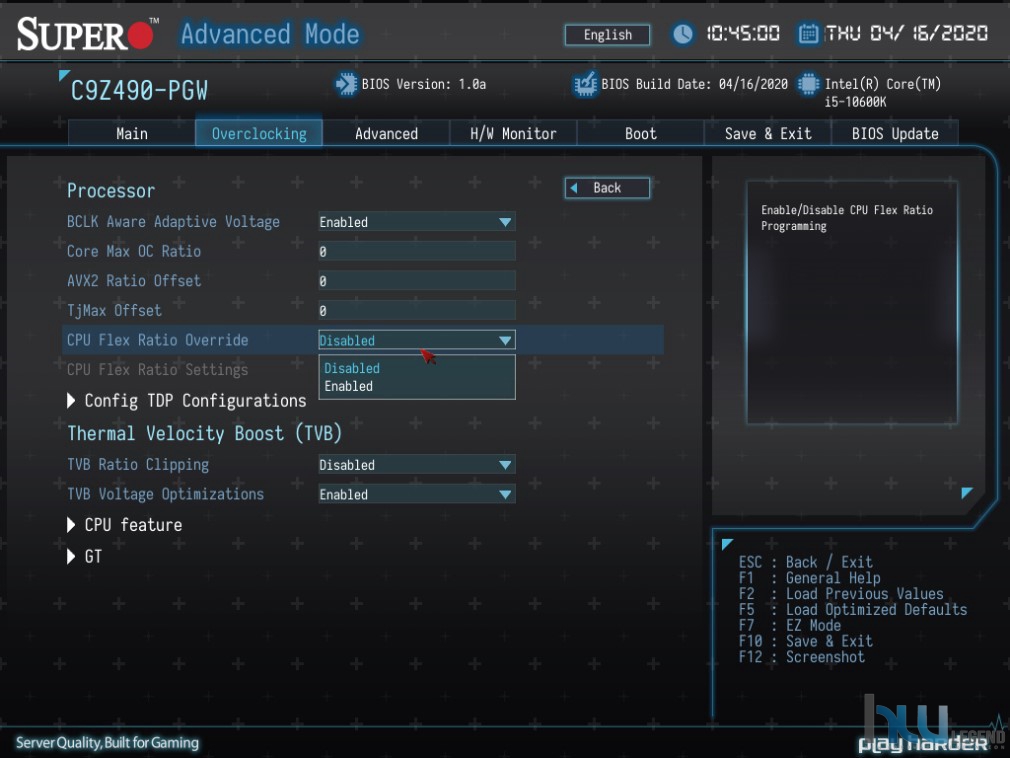
Task: Click the 'F7 : EZ Mode' shortcut
Action: (x=790, y=625)
